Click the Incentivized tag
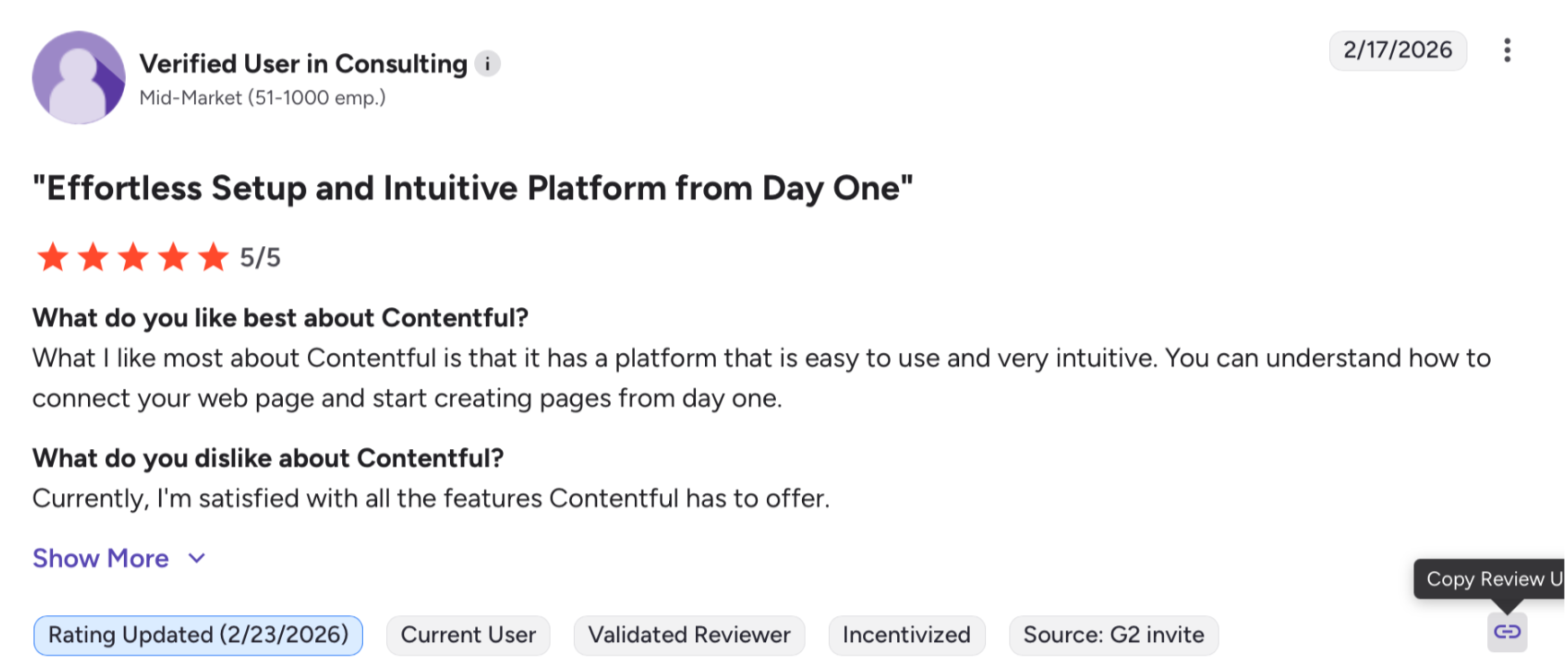This screenshot has width=1568, height=670. tap(906, 635)
